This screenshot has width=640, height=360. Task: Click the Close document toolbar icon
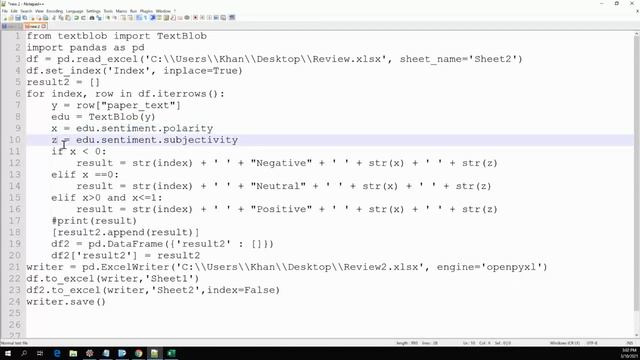[x=33, y=18]
